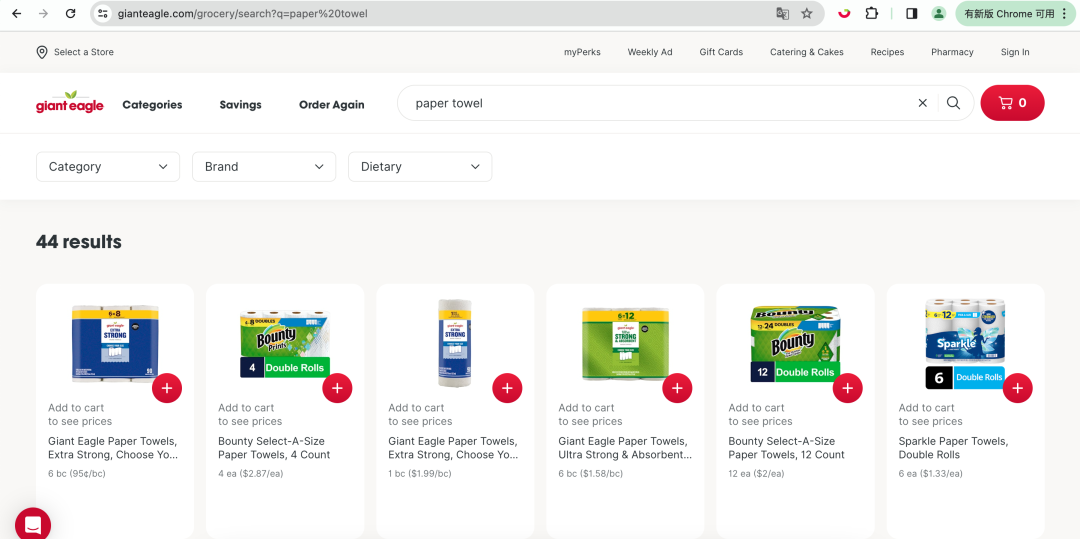Viewport: 1080px width, 539px height.
Task: Add Sparkle Paper Towels to cart
Action: tap(1017, 388)
